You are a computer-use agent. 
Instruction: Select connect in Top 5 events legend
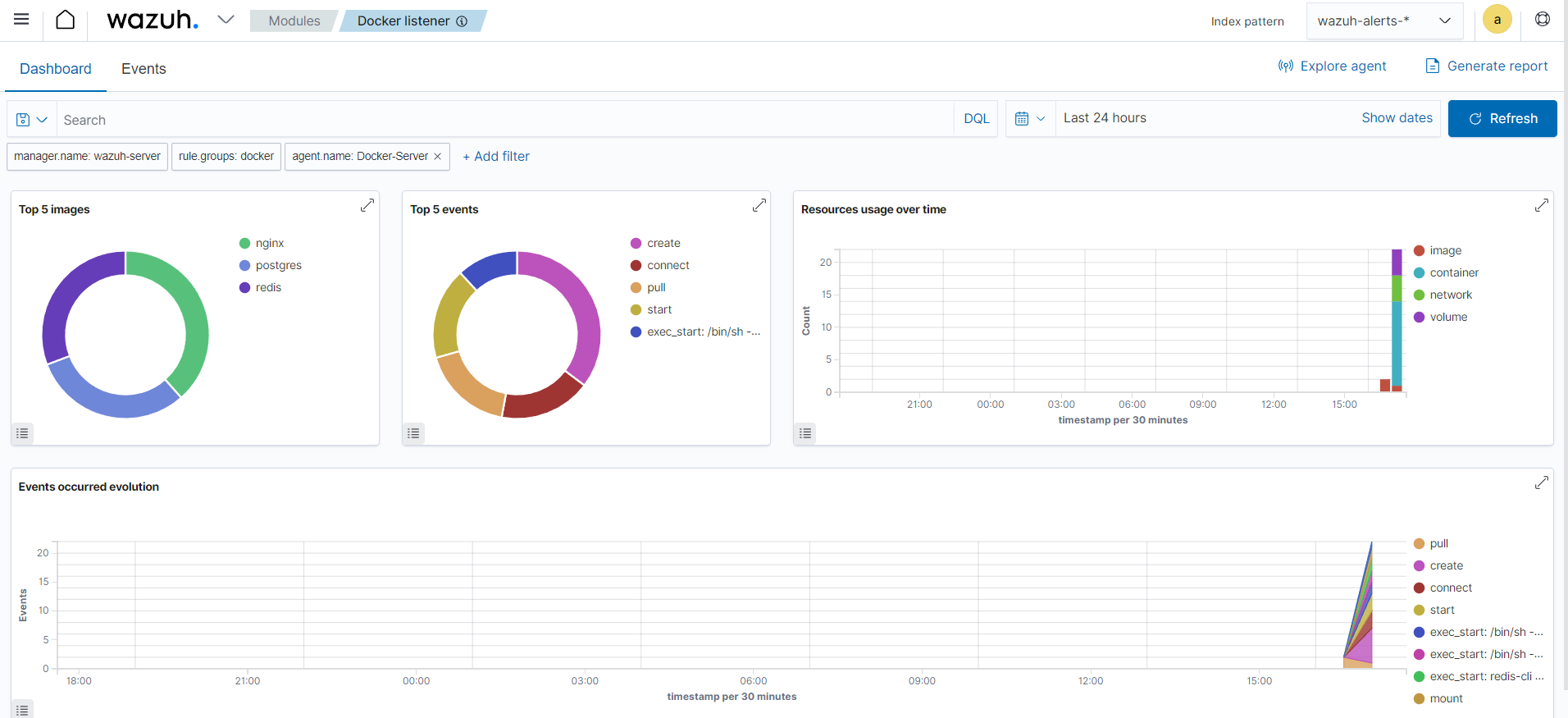point(660,266)
